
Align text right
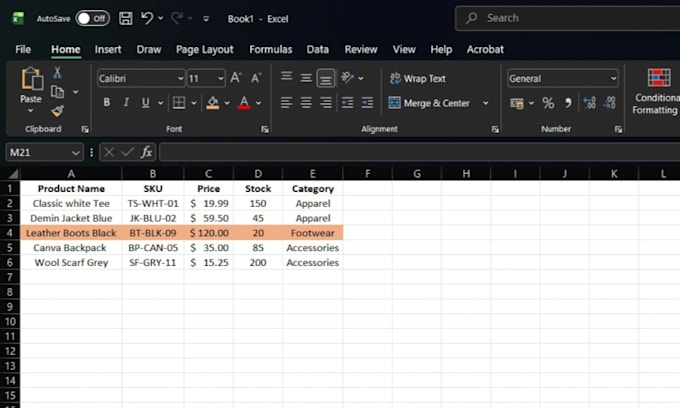[326, 103]
